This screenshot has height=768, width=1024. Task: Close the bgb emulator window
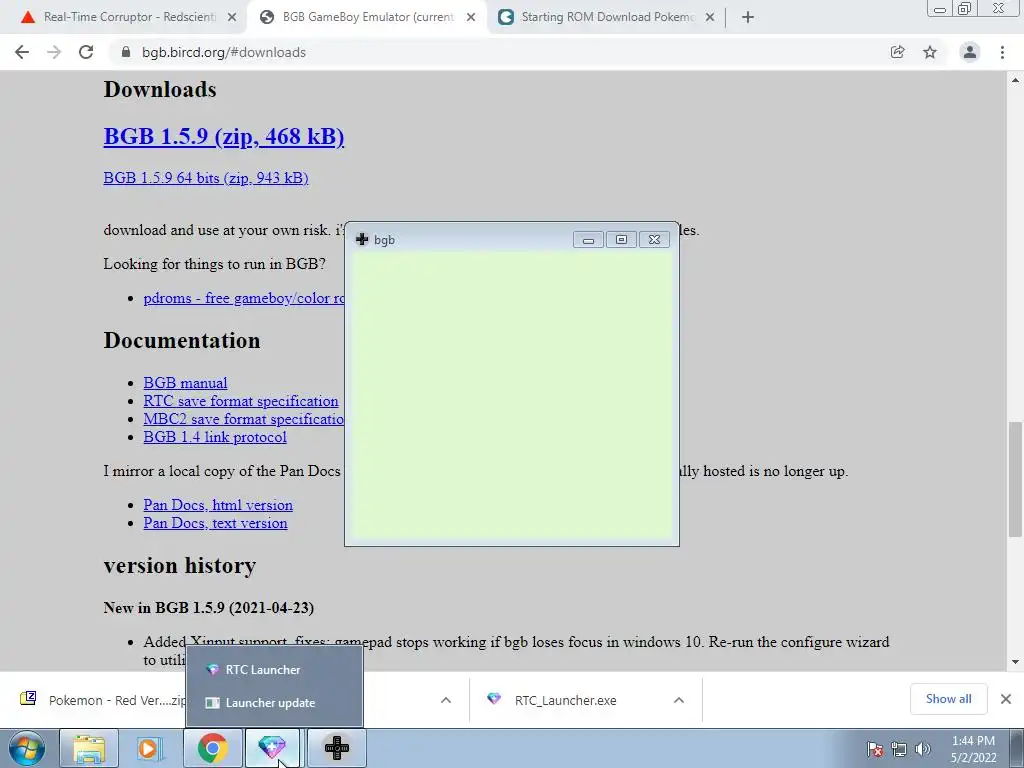pos(654,240)
